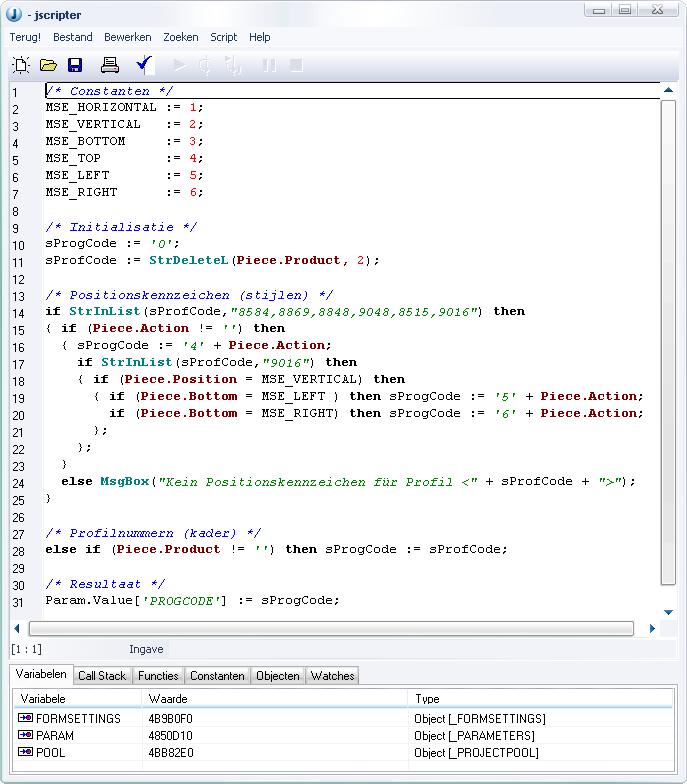Click the horizontal scroll right arrow
The width and height of the screenshot is (687, 784).
(652, 628)
